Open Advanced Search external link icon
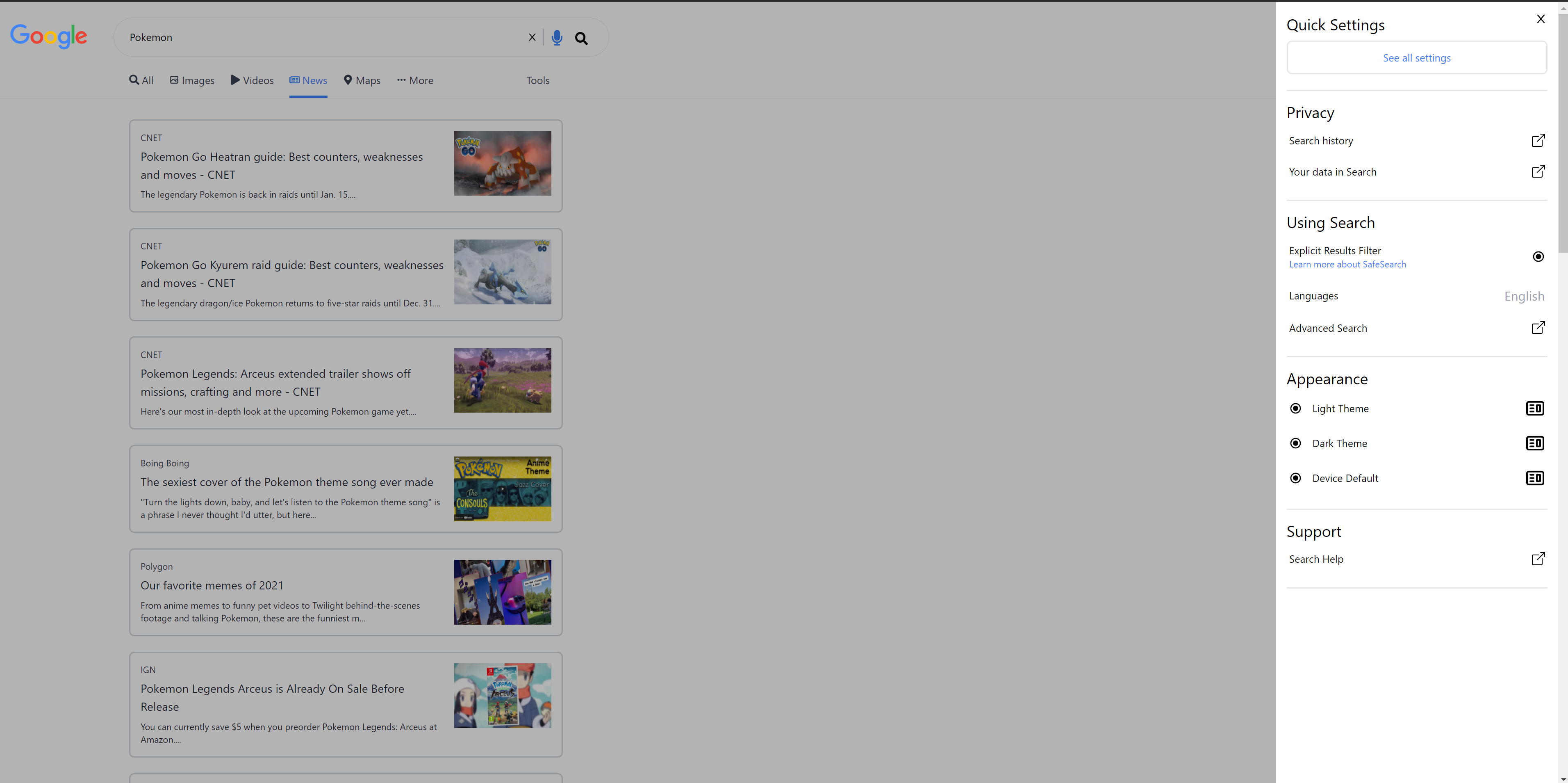 [x=1538, y=328]
